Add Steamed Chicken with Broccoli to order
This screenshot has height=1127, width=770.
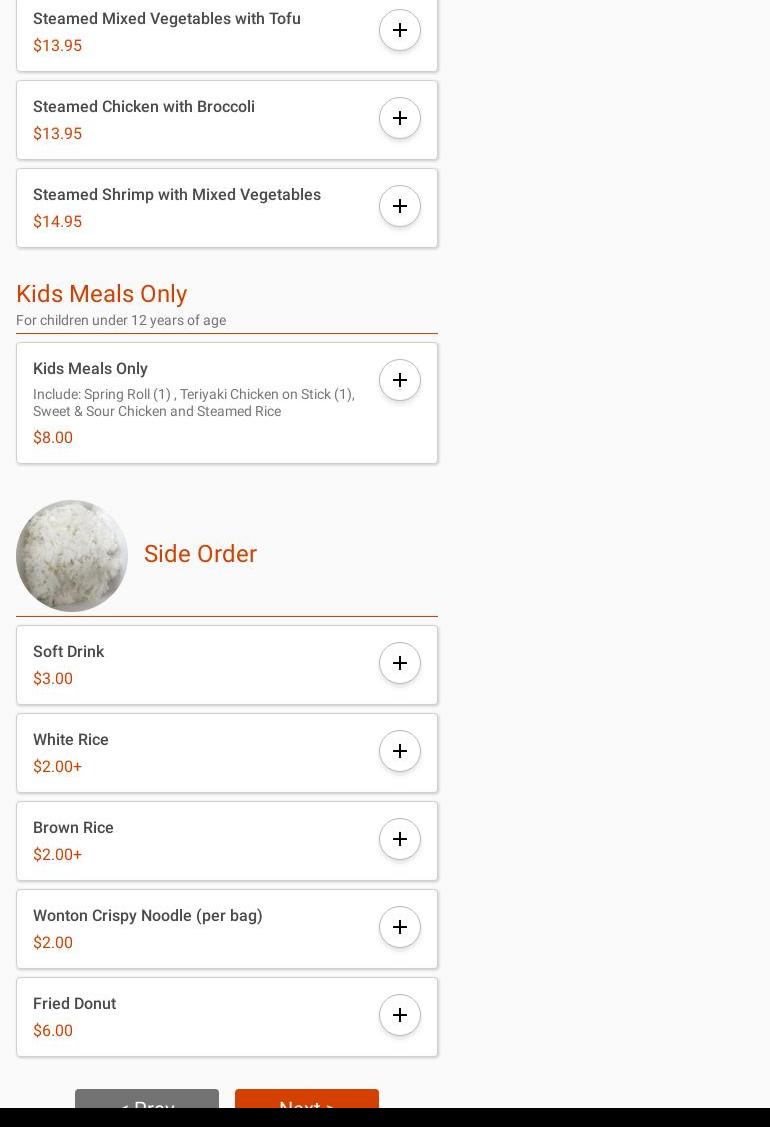click(x=400, y=118)
